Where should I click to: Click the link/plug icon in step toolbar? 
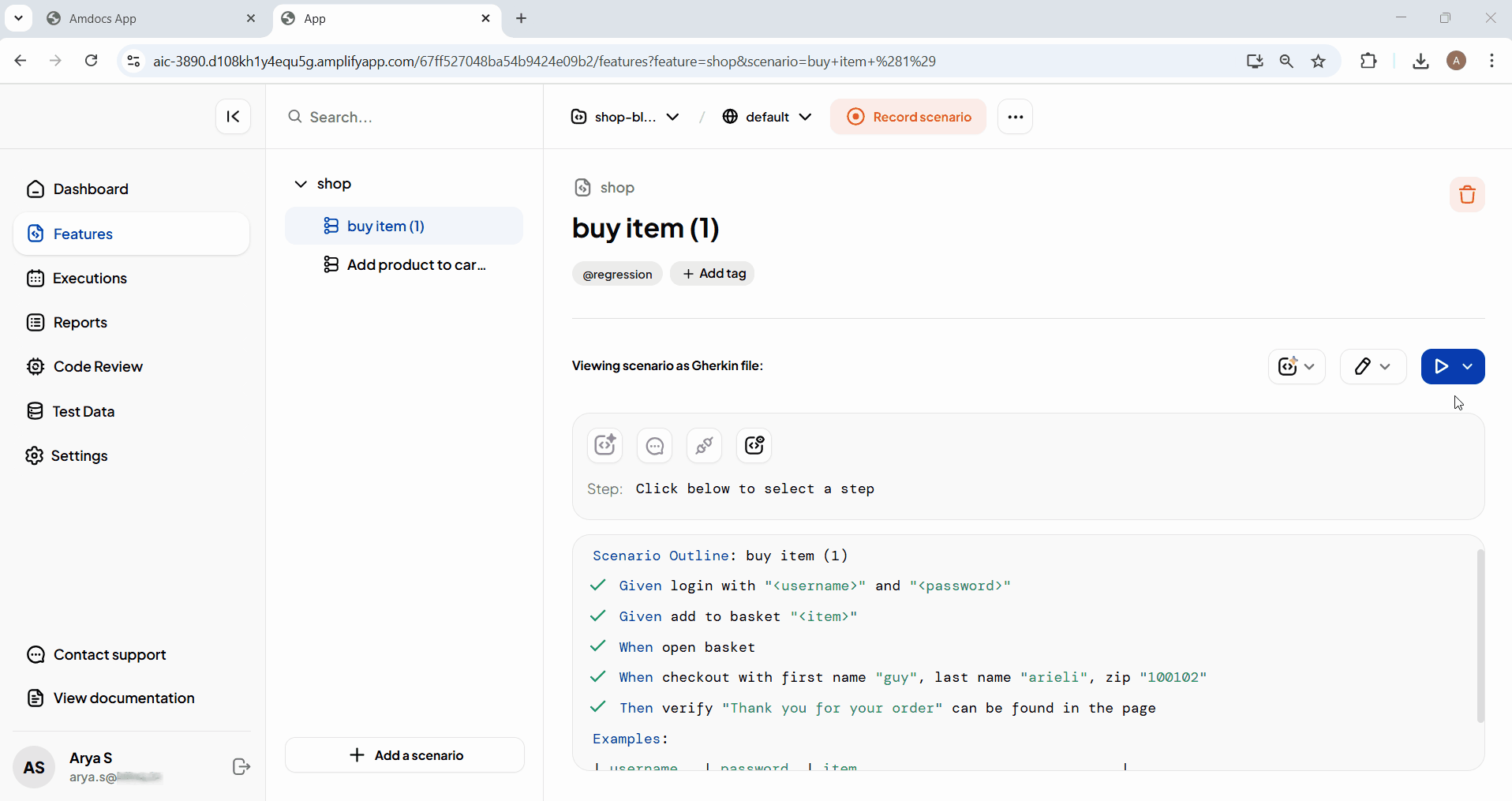[704, 446]
